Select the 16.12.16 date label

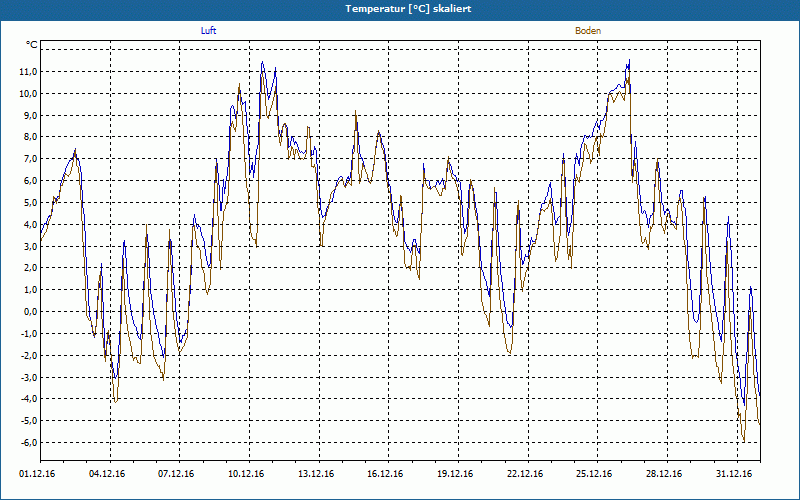click(386, 474)
